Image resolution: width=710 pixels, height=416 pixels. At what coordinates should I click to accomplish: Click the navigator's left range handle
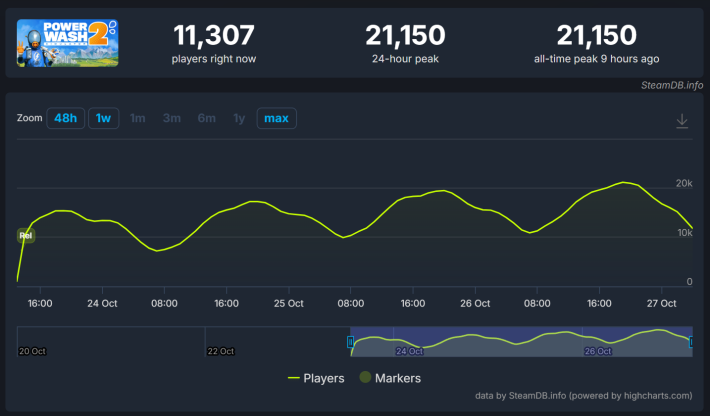(350, 342)
